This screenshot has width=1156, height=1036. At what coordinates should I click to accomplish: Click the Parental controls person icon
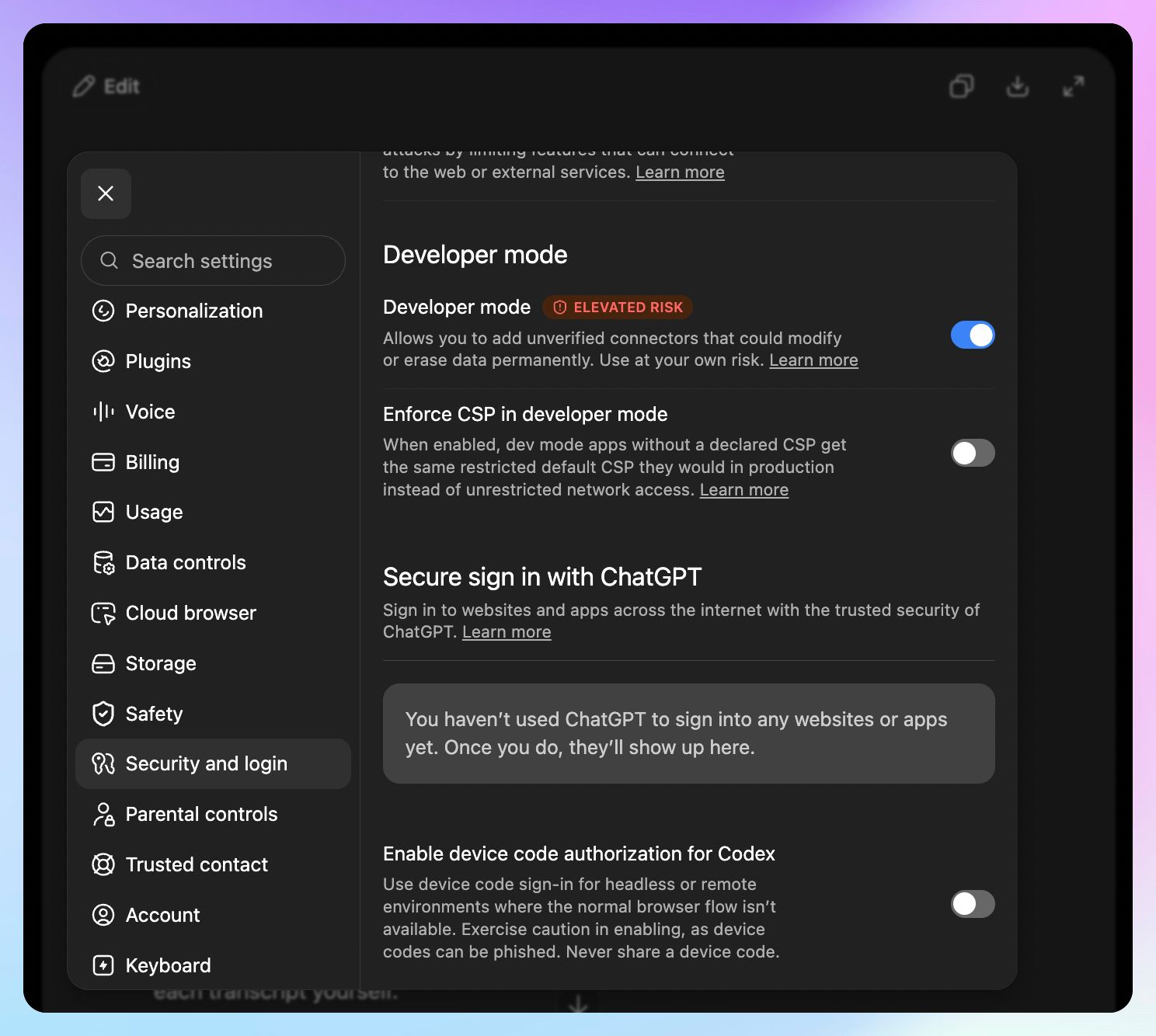pos(103,814)
